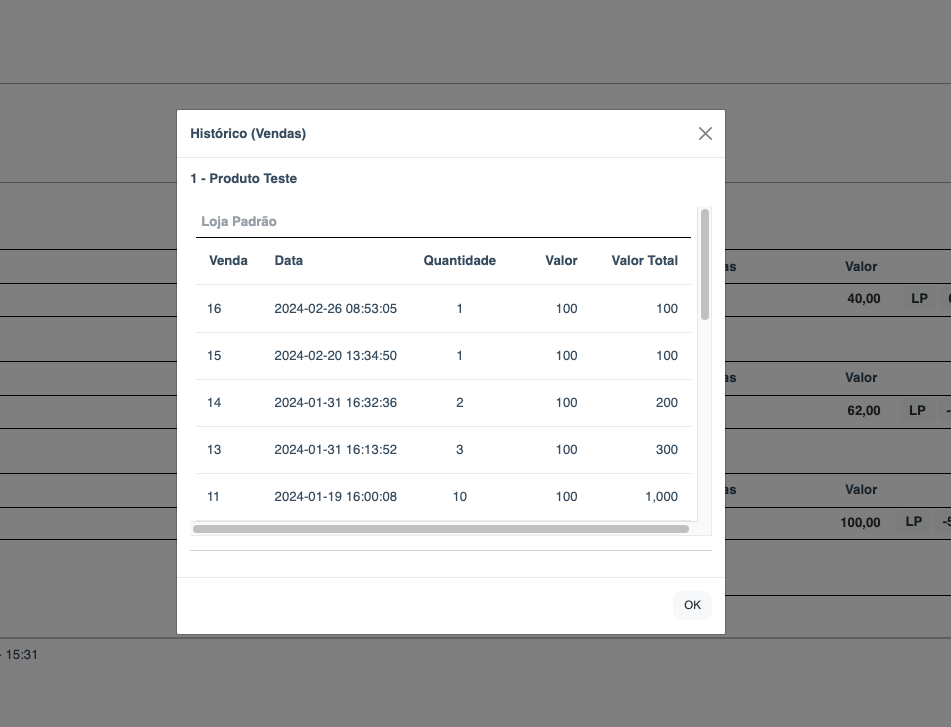Click the Quantidade column header
This screenshot has height=727, width=951.
(x=459, y=260)
